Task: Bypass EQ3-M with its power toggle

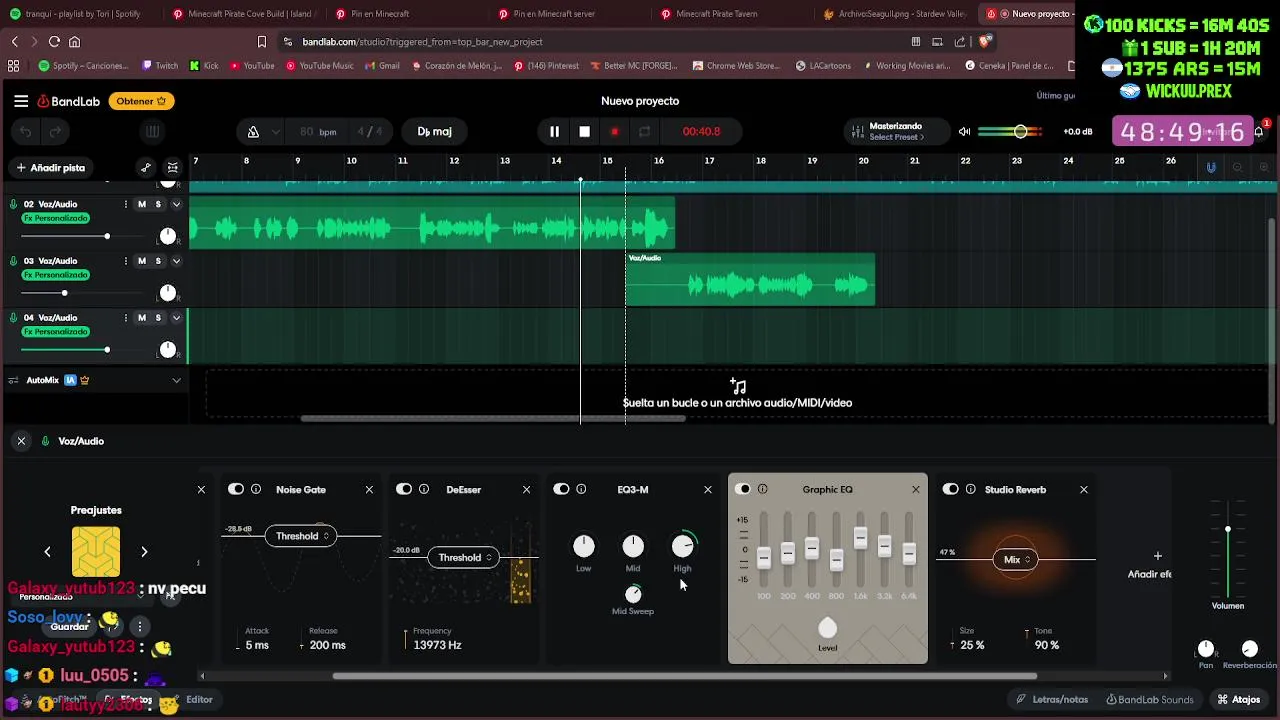Action: click(x=561, y=489)
